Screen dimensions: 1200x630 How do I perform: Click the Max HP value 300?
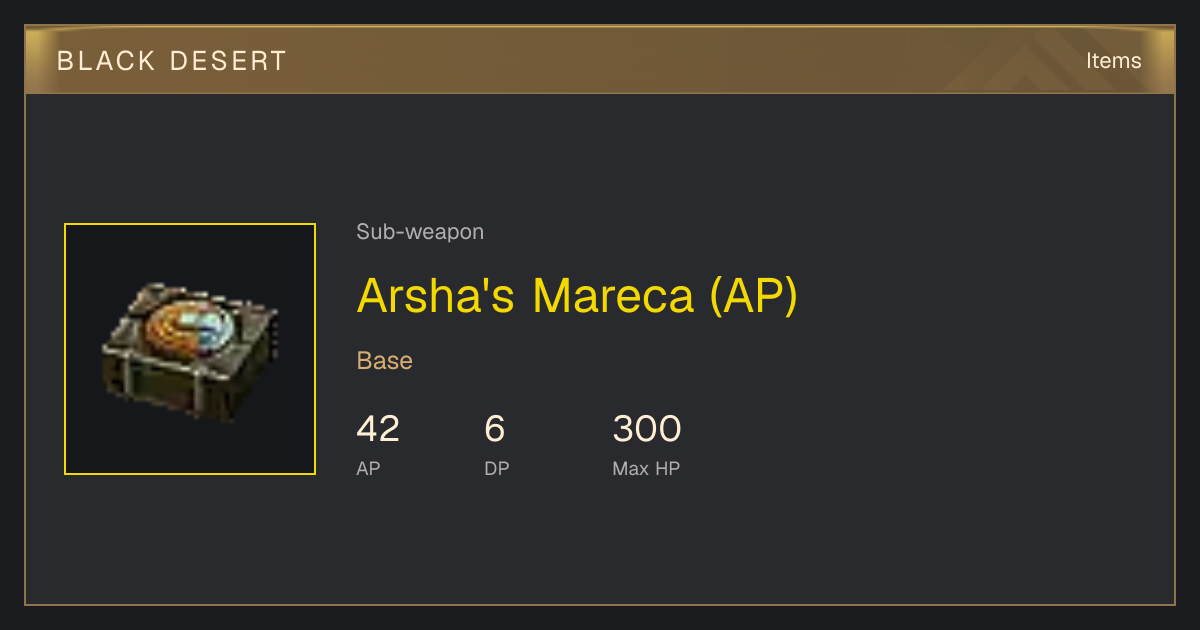(647, 429)
